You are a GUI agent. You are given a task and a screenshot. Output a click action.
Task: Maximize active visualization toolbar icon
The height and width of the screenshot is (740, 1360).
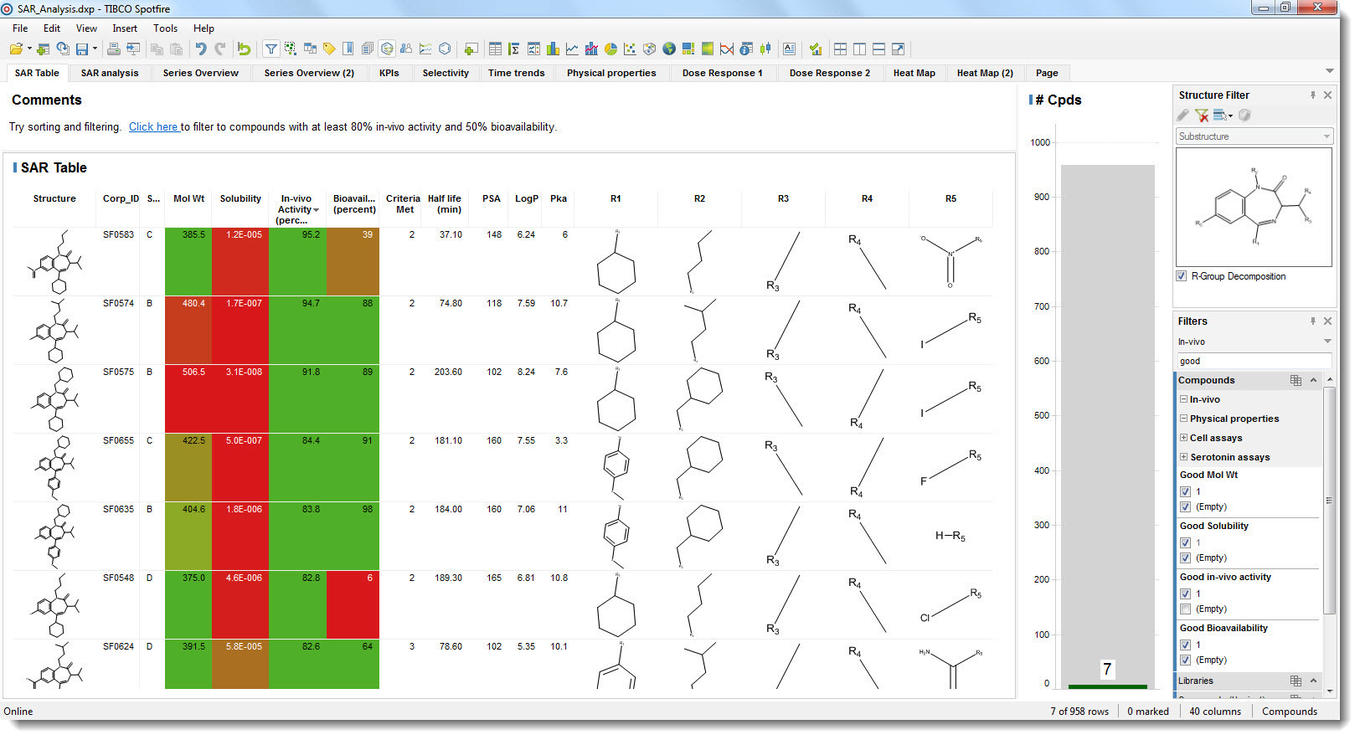tap(898, 48)
